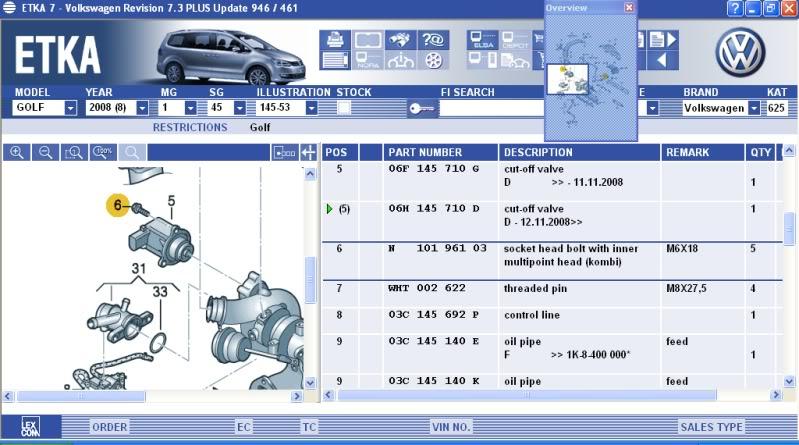The image size is (799, 445).
Task: Click the REMARK column header
Action: (703, 152)
